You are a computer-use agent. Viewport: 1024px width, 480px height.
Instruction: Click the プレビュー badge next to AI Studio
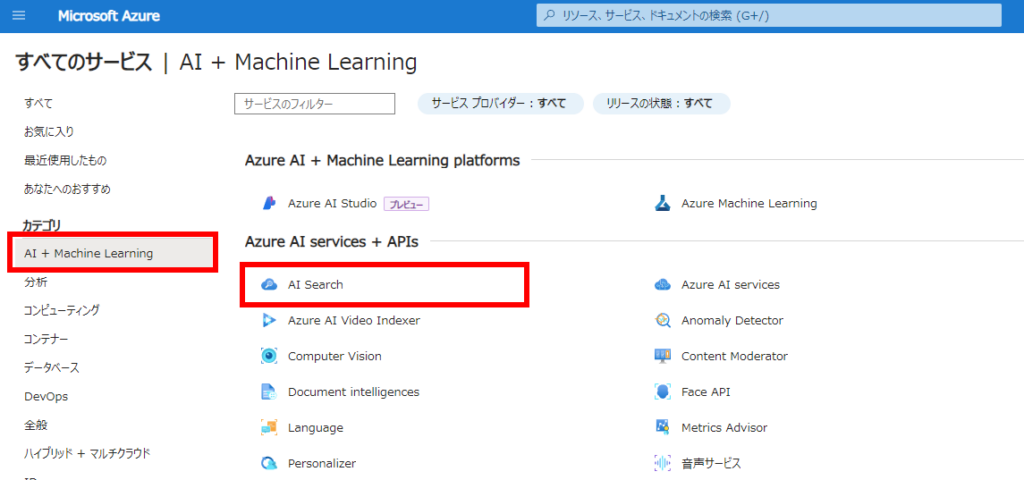point(406,204)
